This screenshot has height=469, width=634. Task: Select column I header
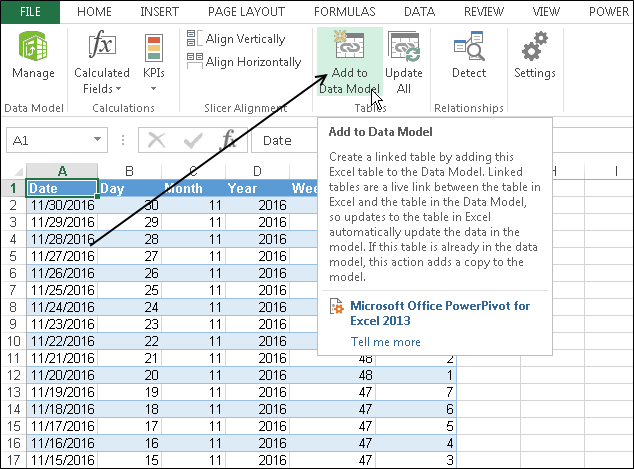click(616, 171)
